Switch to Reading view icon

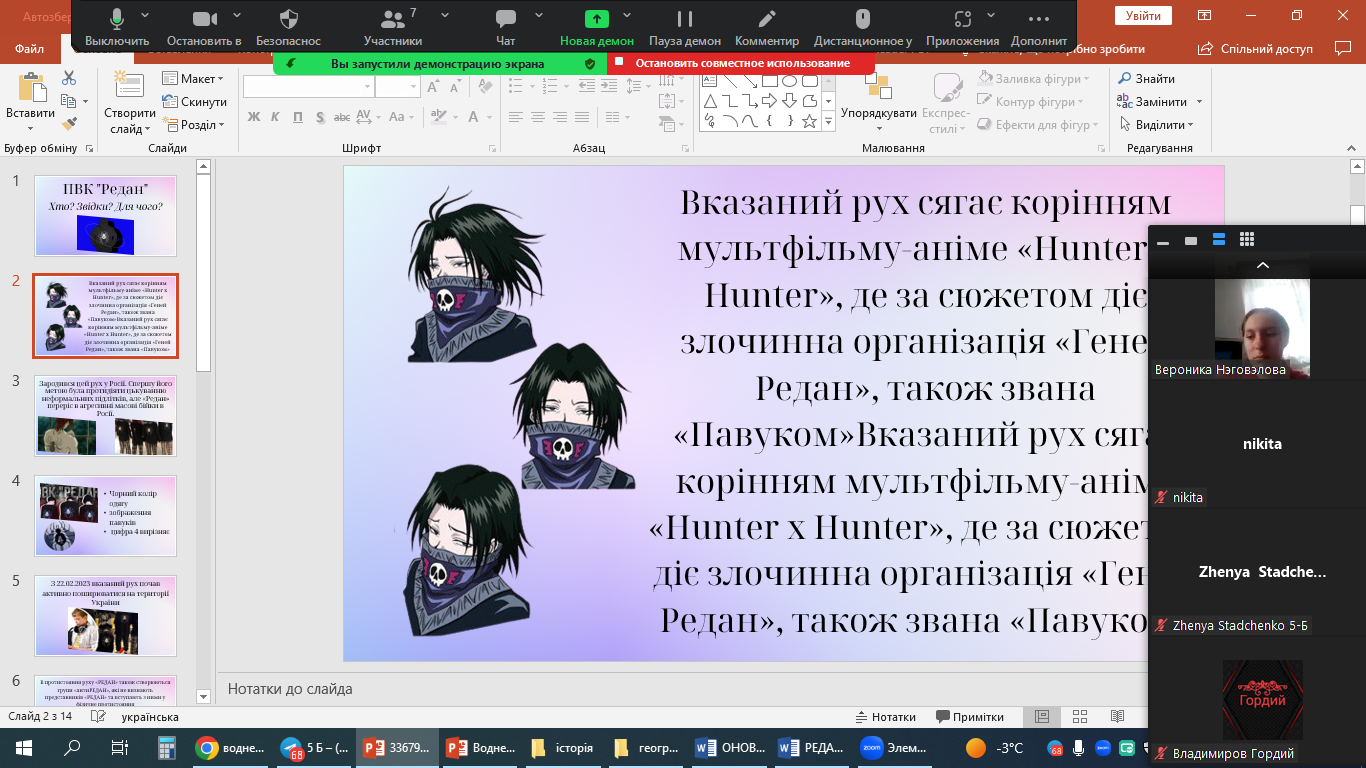(1116, 717)
